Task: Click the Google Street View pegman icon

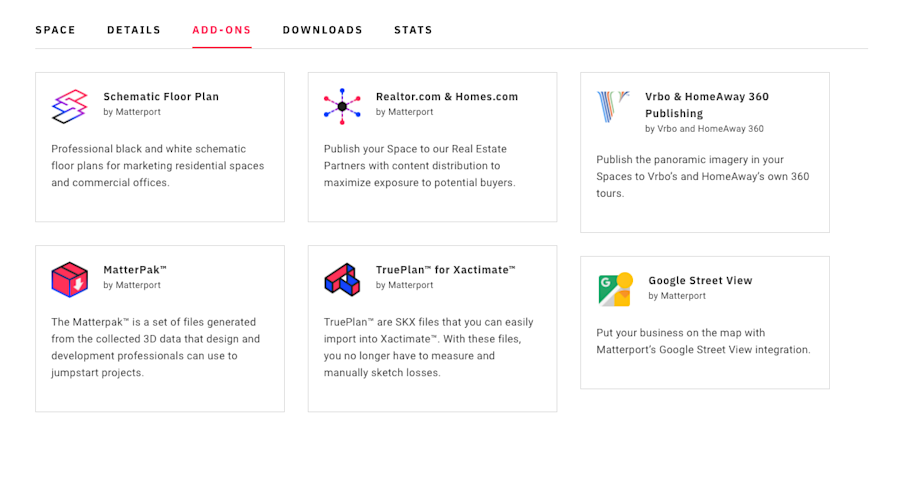Action: point(616,289)
